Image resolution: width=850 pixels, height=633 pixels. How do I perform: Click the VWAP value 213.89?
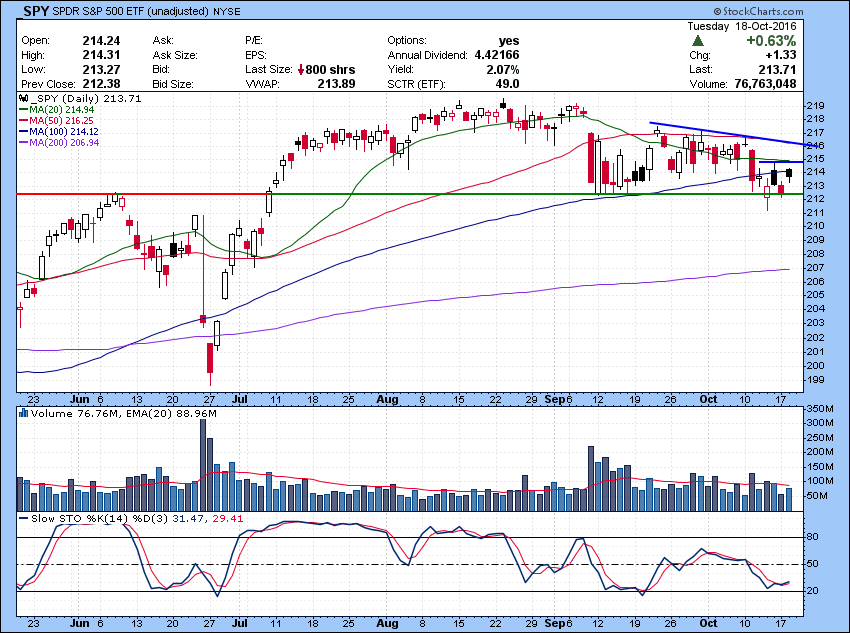click(337, 83)
